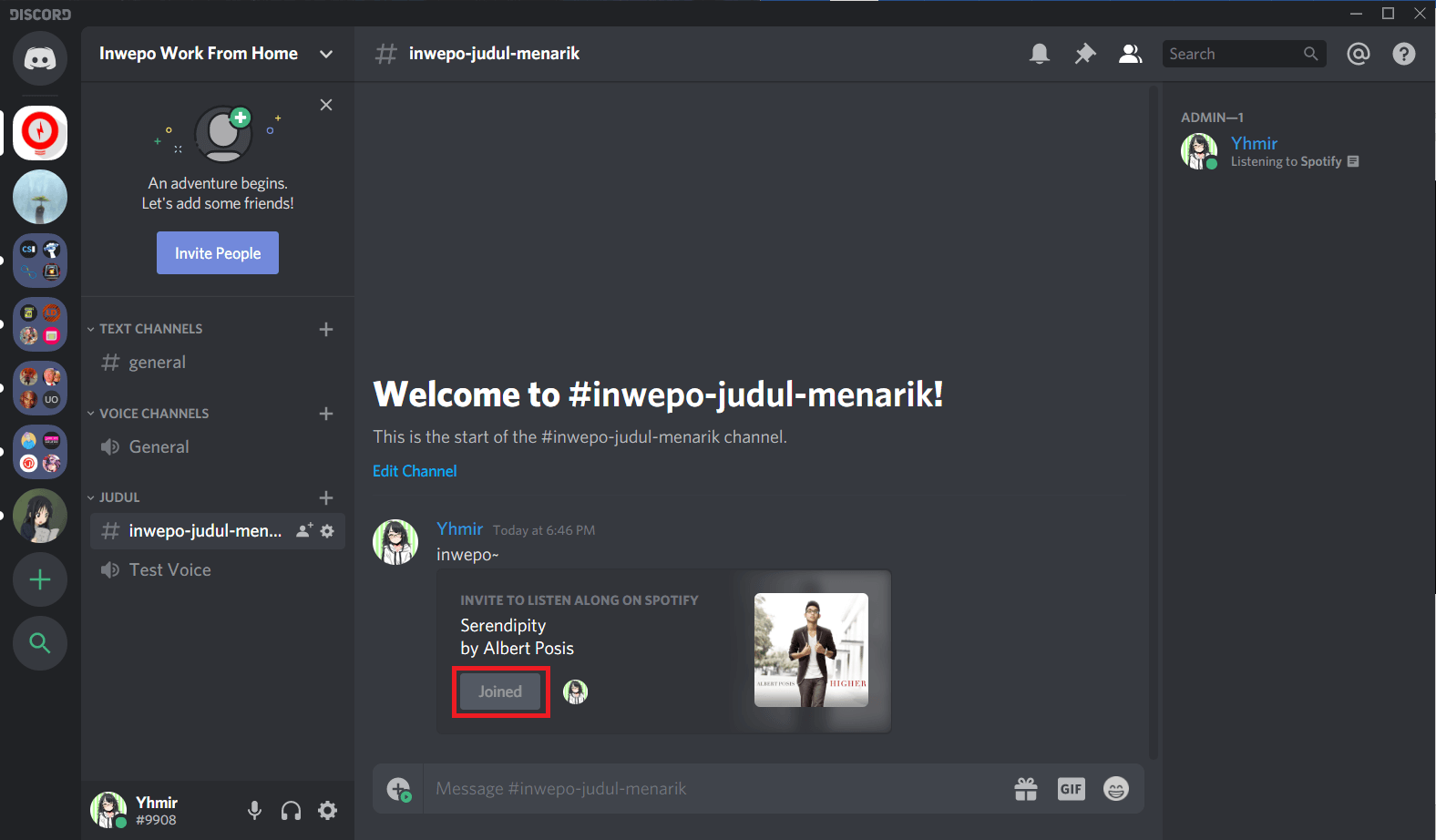
Task: Show pinned messages
Action: (1085, 54)
